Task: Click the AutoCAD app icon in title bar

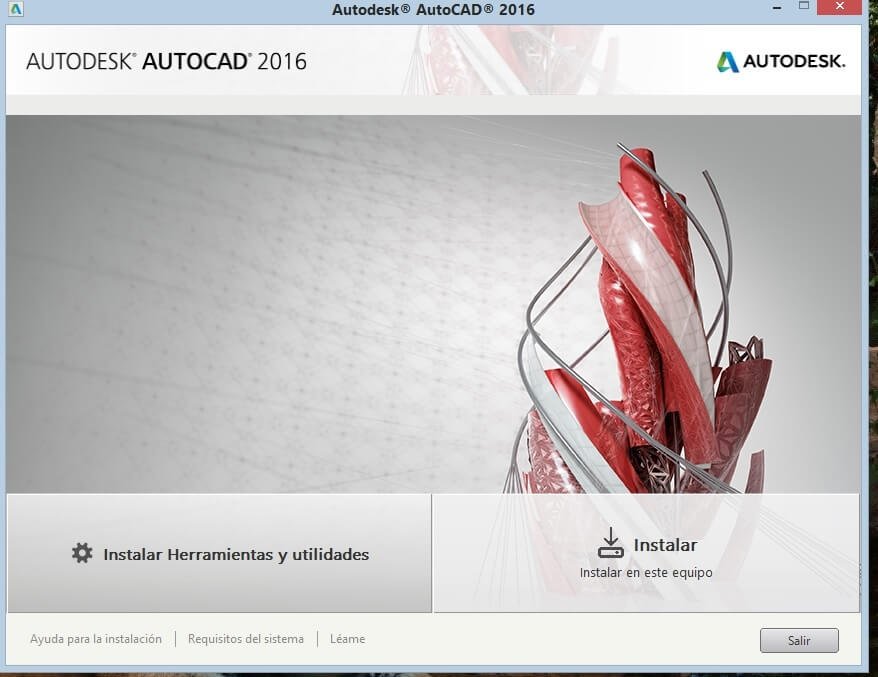Action: [x=16, y=9]
